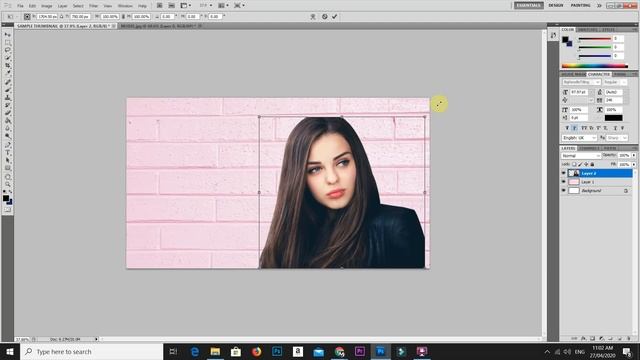Switch to the ESSENTIALS workspace

click(529, 5)
